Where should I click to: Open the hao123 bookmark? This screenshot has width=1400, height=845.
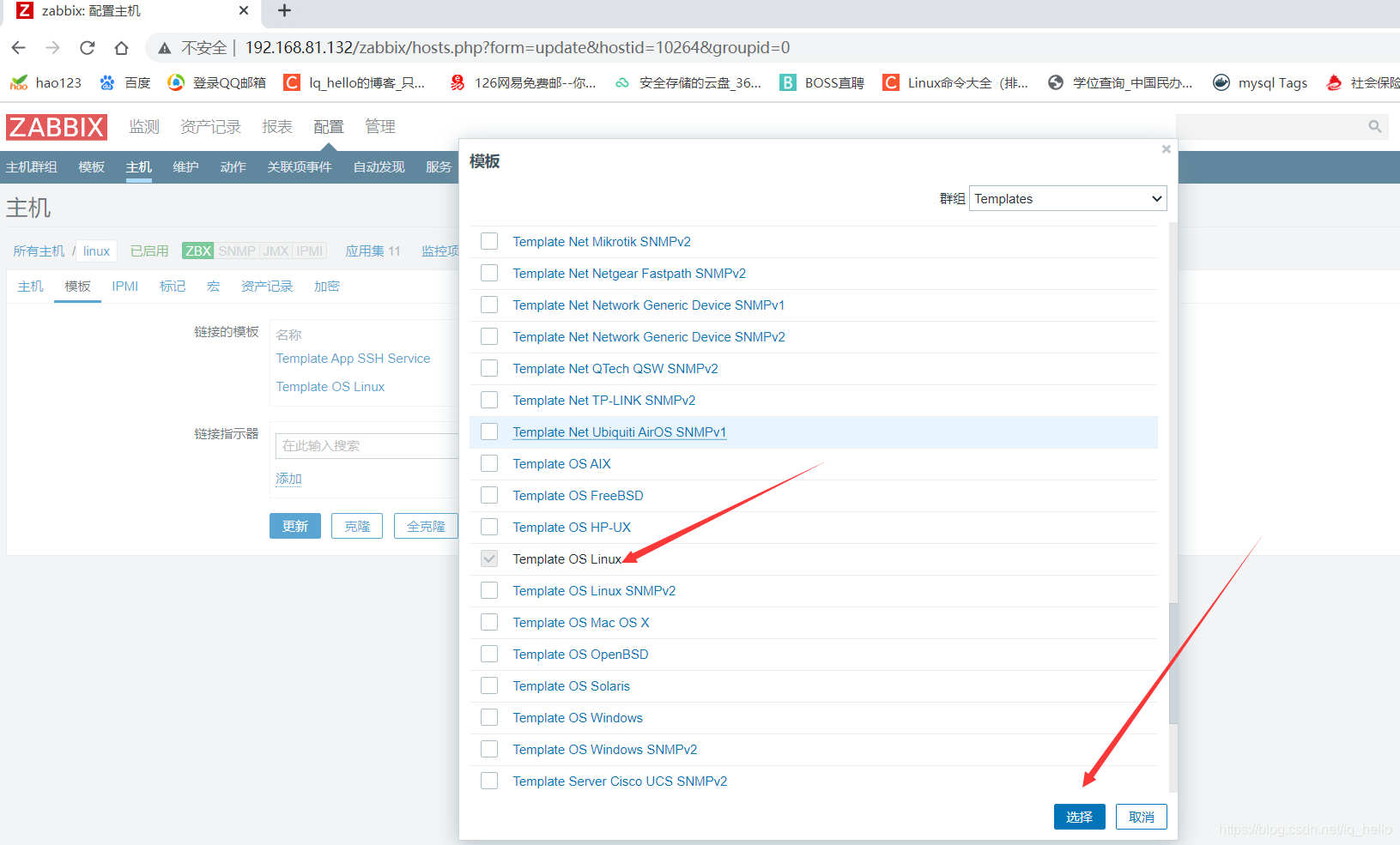coord(45,82)
